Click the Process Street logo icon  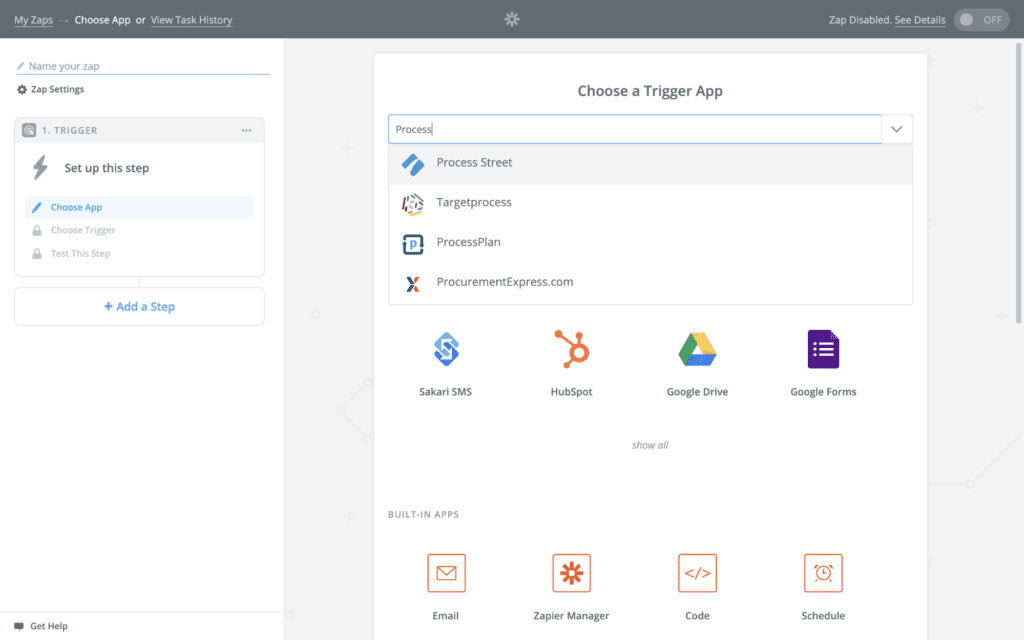point(413,165)
